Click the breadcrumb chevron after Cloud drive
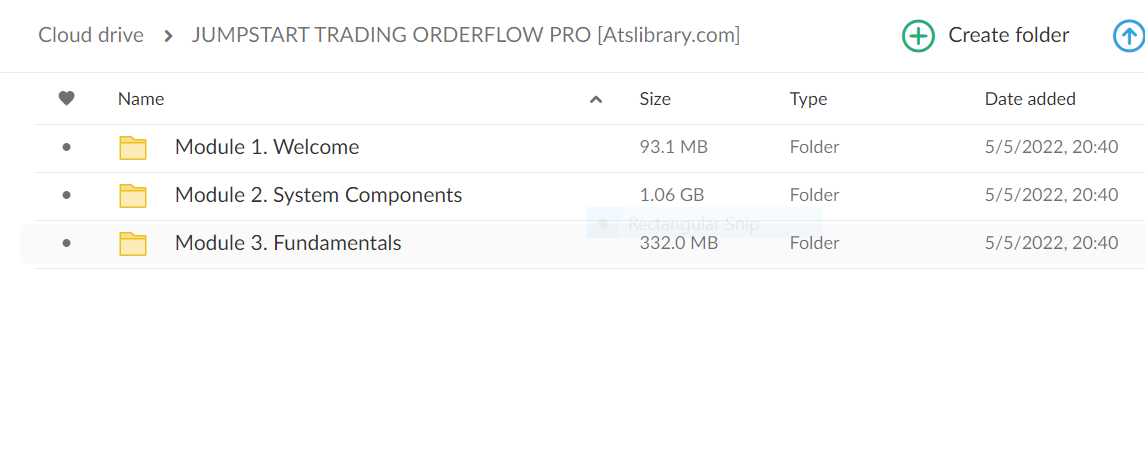 (168, 35)
